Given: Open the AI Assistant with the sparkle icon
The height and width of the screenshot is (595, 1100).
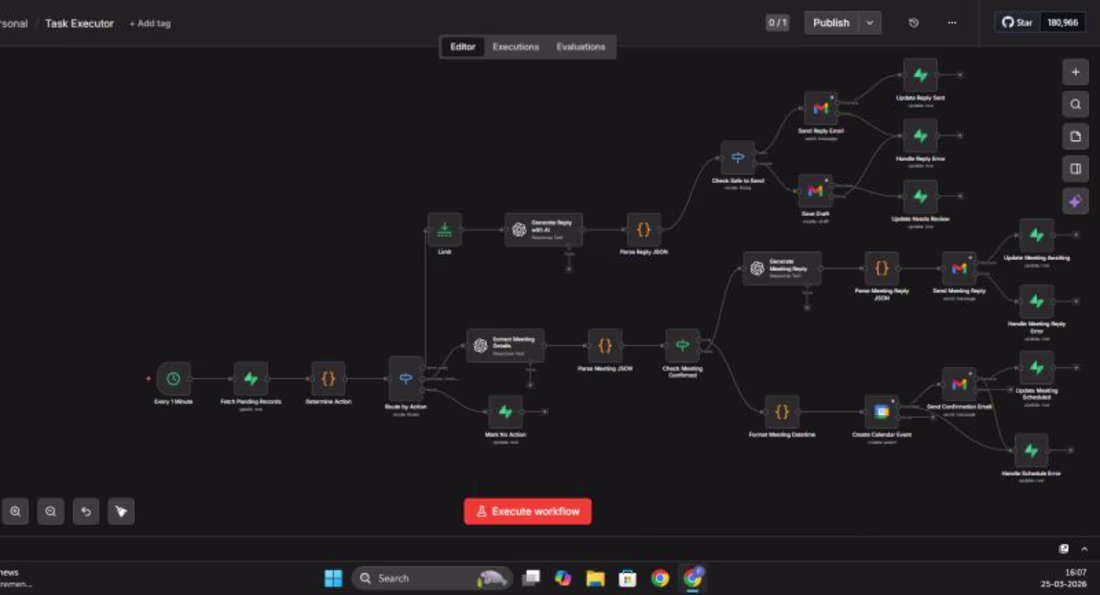Looking at the screenshot, I should [1074, 202].
